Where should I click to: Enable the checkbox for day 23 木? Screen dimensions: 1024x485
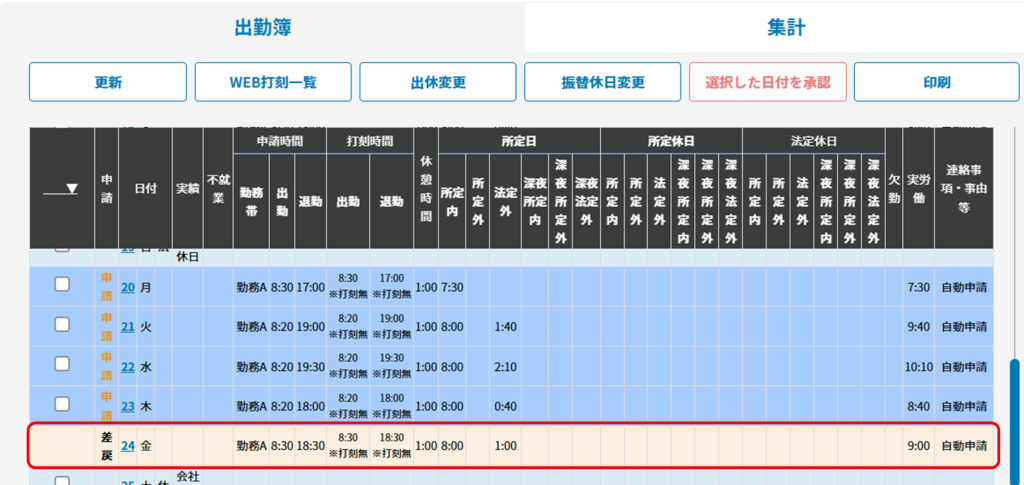click(62, 405)
